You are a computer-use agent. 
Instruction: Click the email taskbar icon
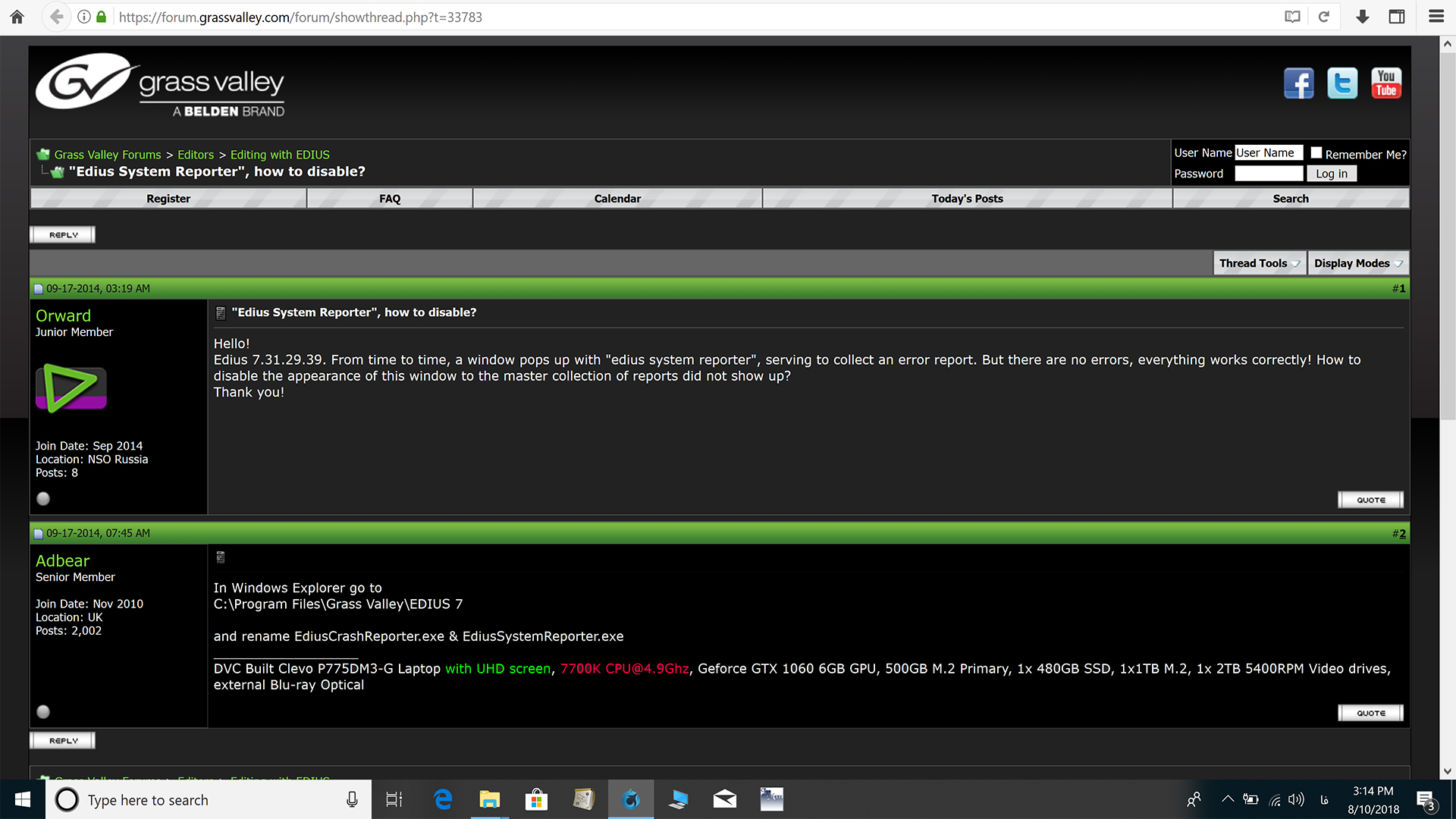pyautogui.click(x=725, y=799)
